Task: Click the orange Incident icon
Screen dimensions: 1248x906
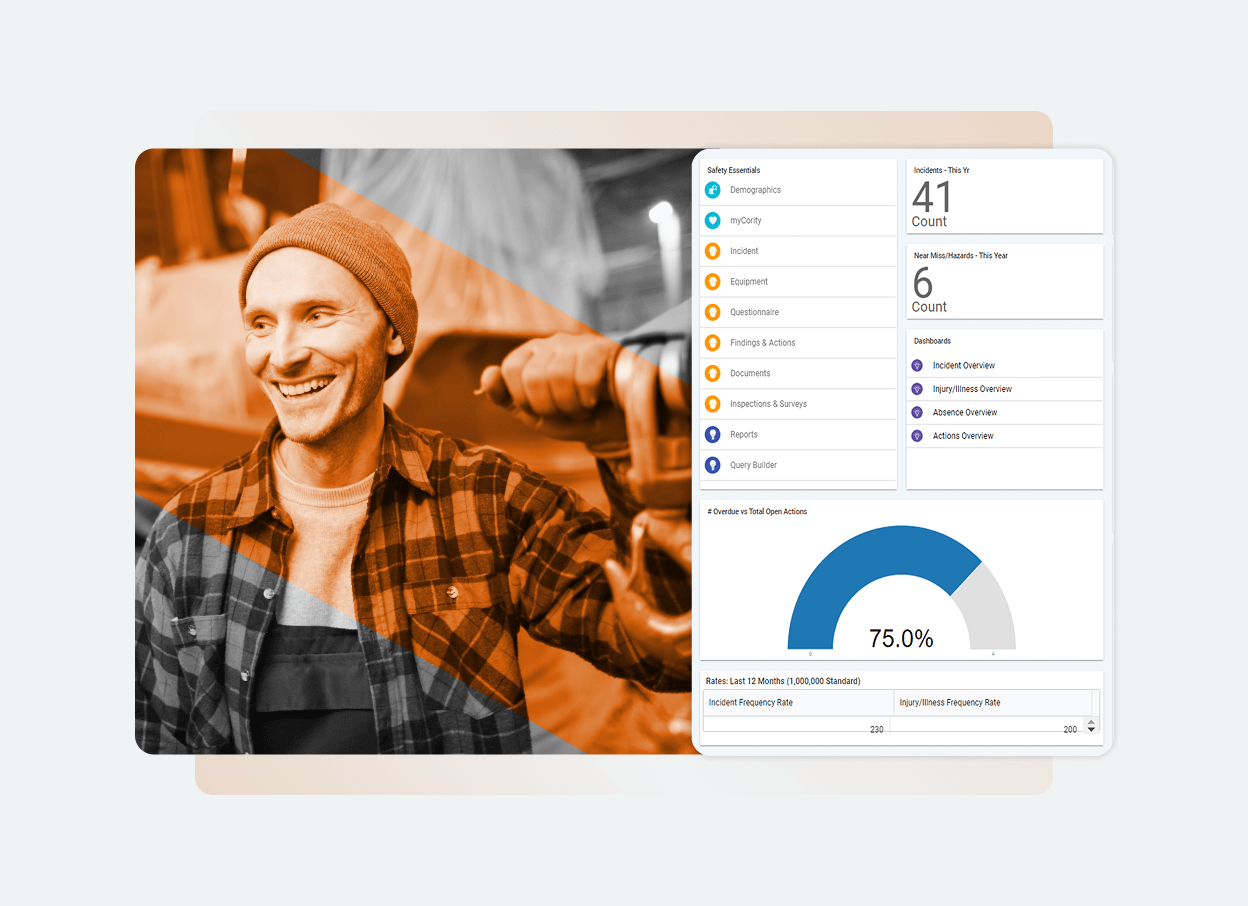Action: click(712, 251)
